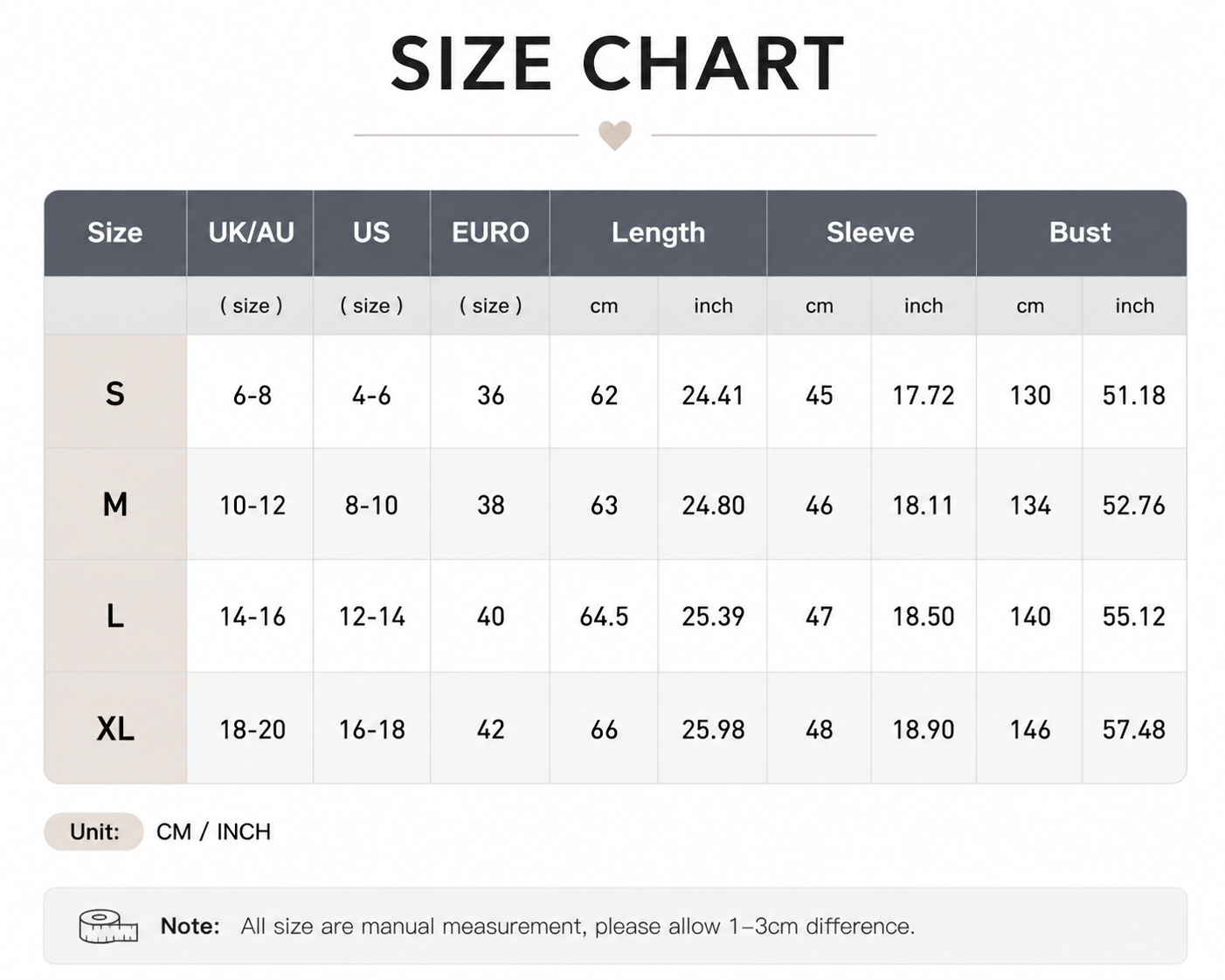Click the 17.72 sleeve inch value
The image size is (1225, 980).
click(x=923, y=396)
